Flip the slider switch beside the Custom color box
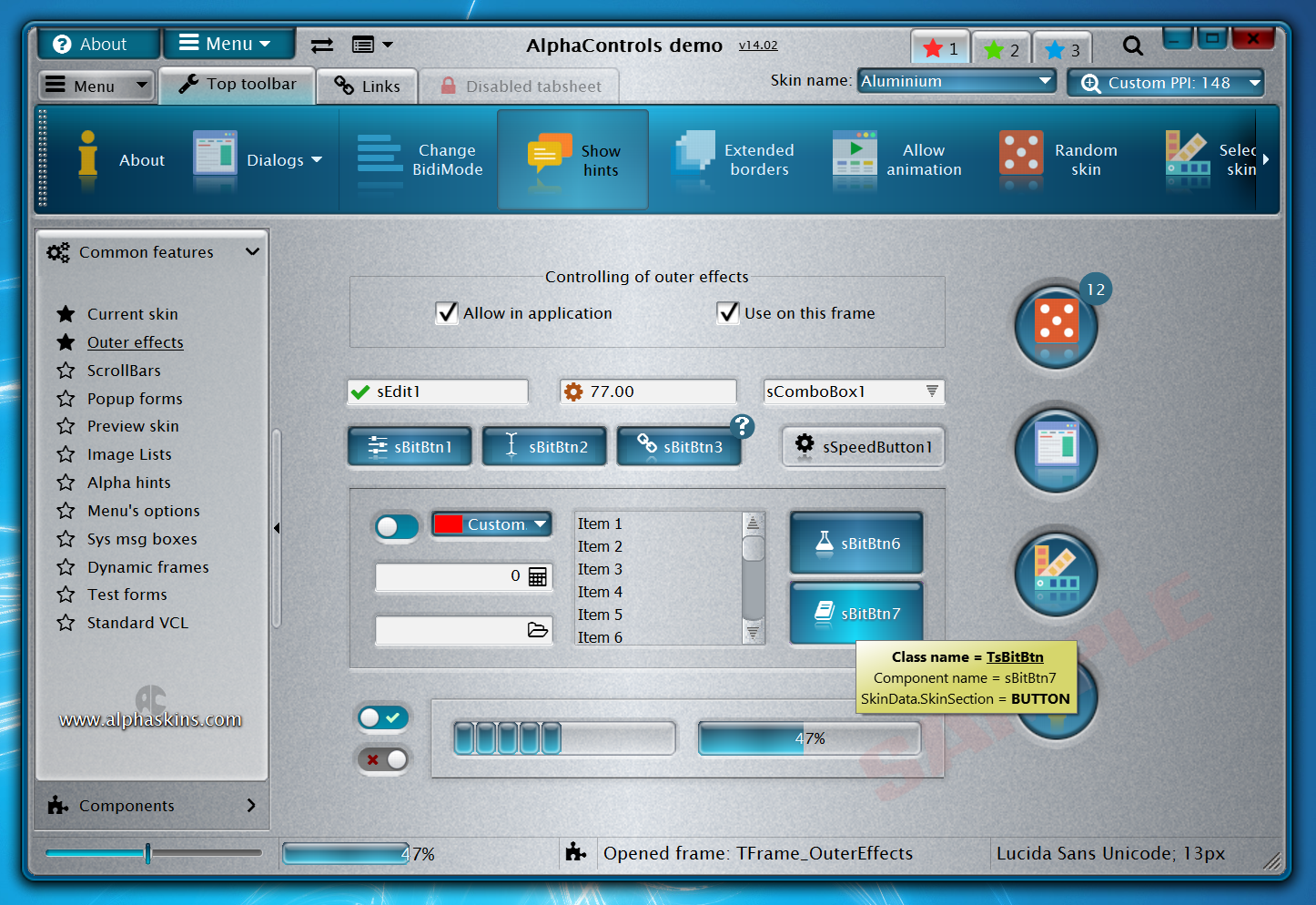This screenshot has height=905, width=1316. (397, 526)
